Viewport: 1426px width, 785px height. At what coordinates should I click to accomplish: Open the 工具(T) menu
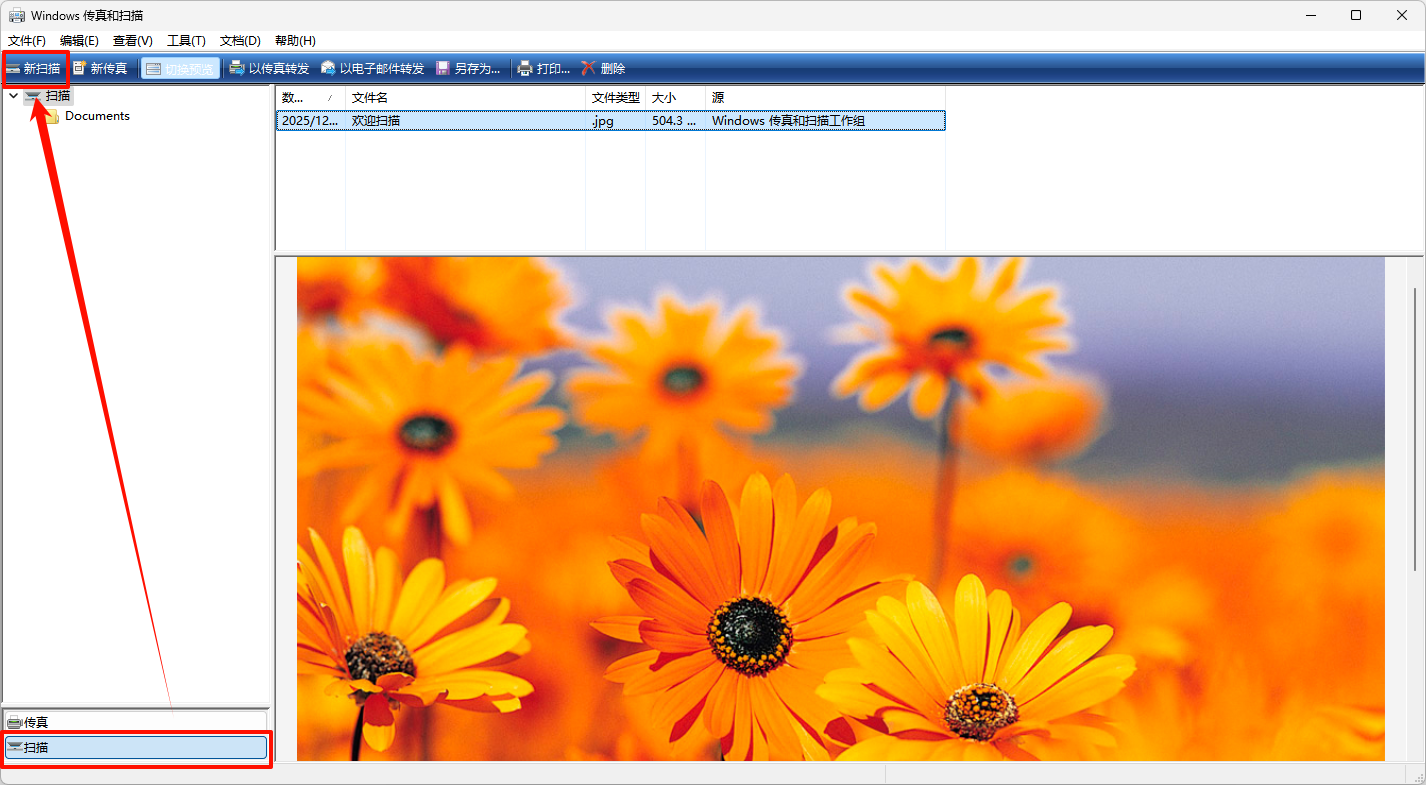coord(186,41)
